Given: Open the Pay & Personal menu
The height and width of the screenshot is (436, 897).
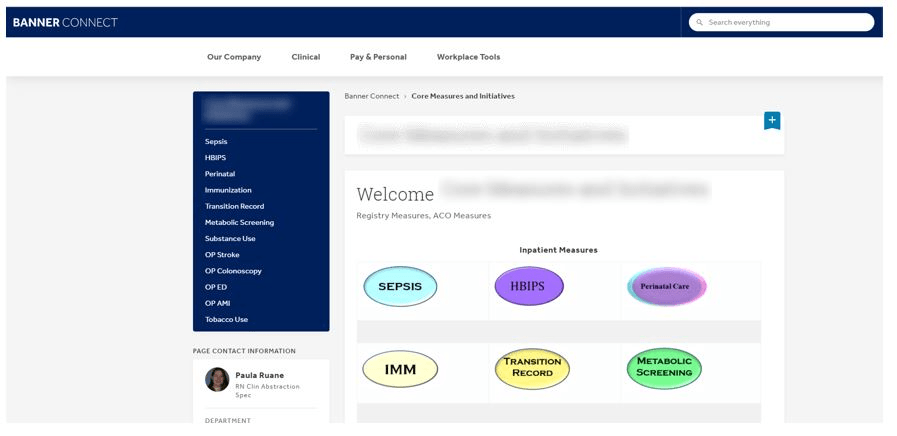Looking at the screenshot, I should (x=378, y=57).
